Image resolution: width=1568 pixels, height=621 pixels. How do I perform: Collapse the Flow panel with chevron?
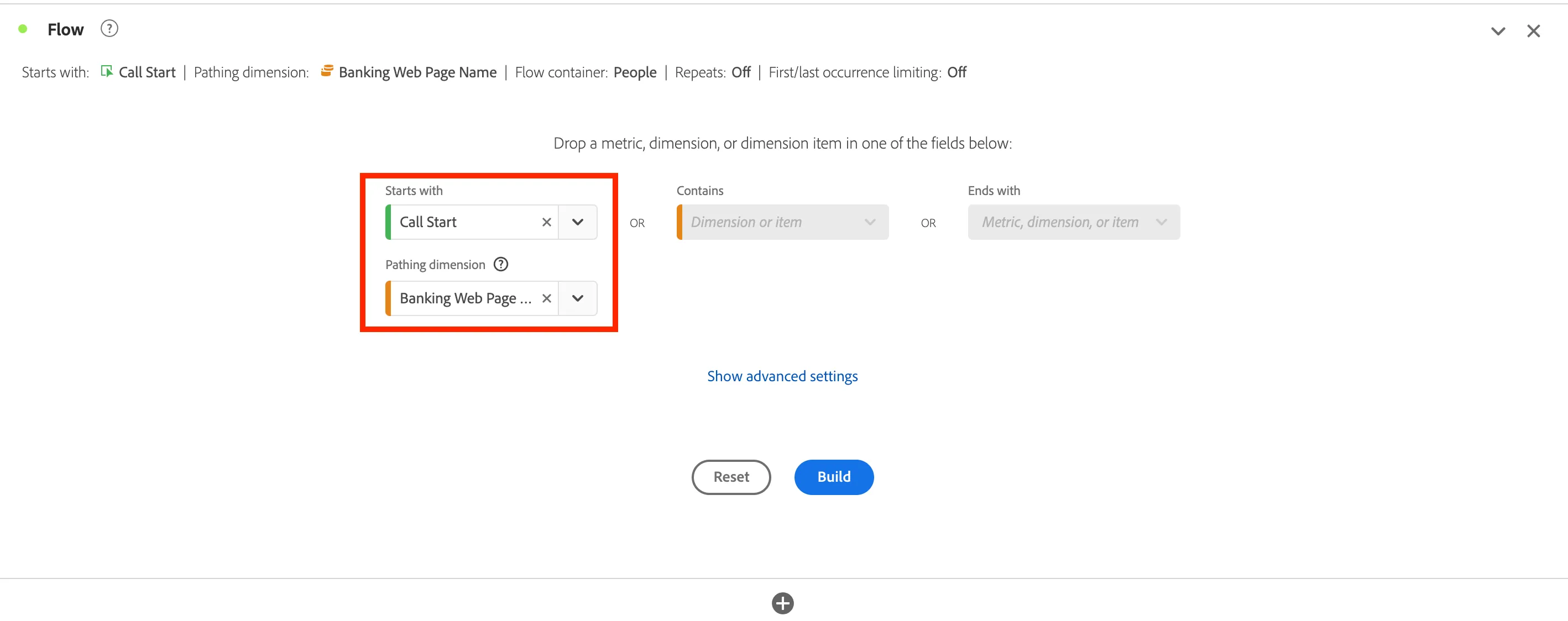(1498, 31)
